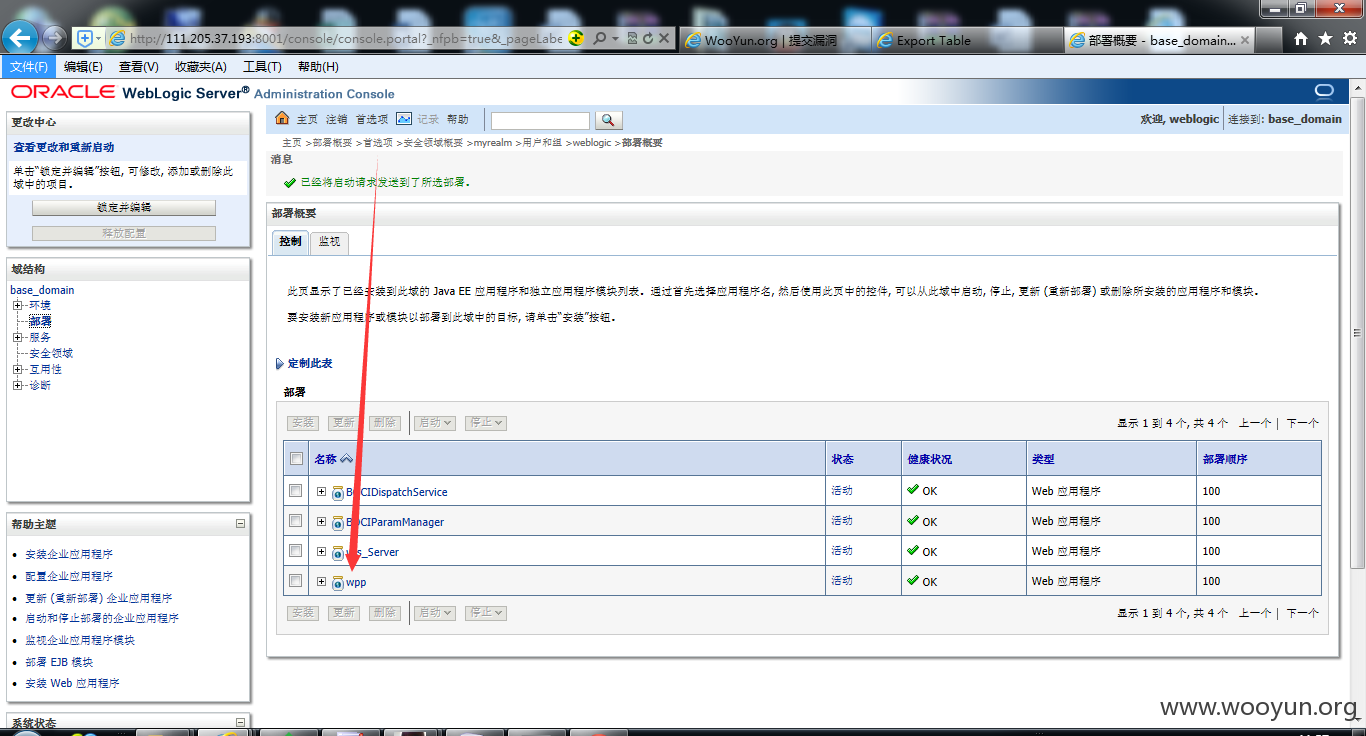Click the Oracle O logo in banner
Image resolution: width=1366 pixels, height=736 pixels.
pyautogui.click(x=1324, y=92)
